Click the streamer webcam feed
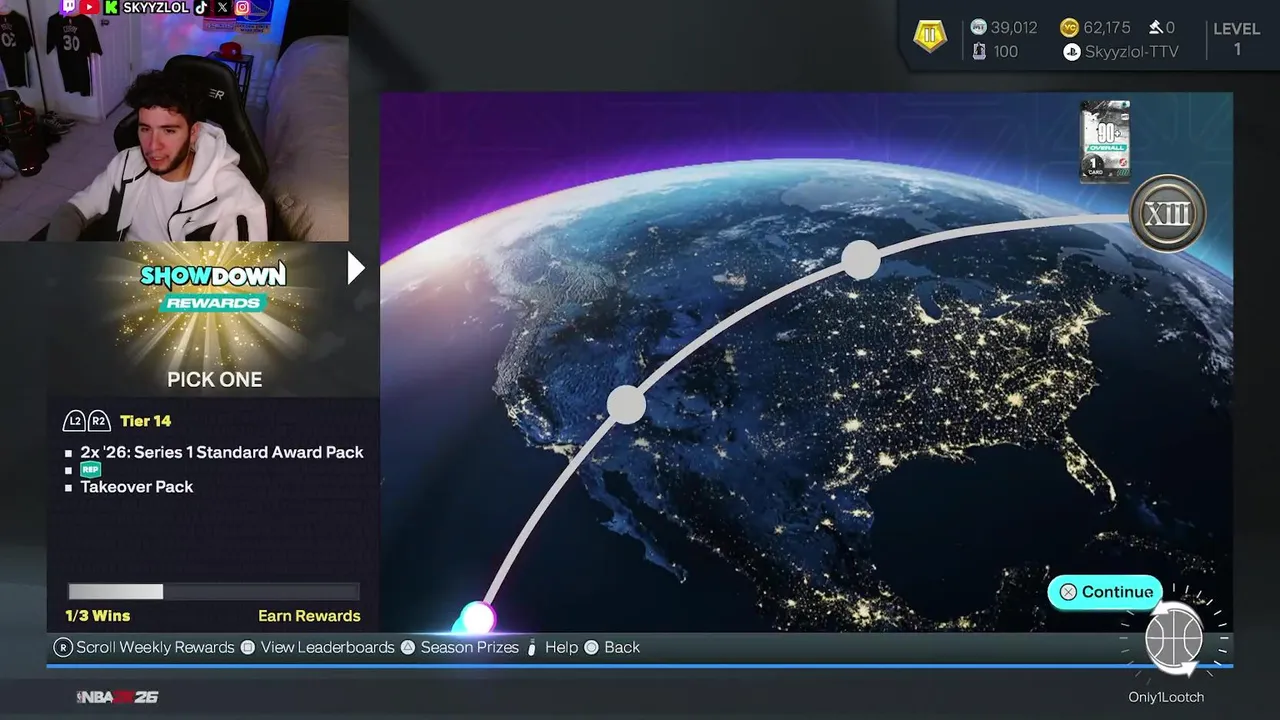 click(174, 120)
